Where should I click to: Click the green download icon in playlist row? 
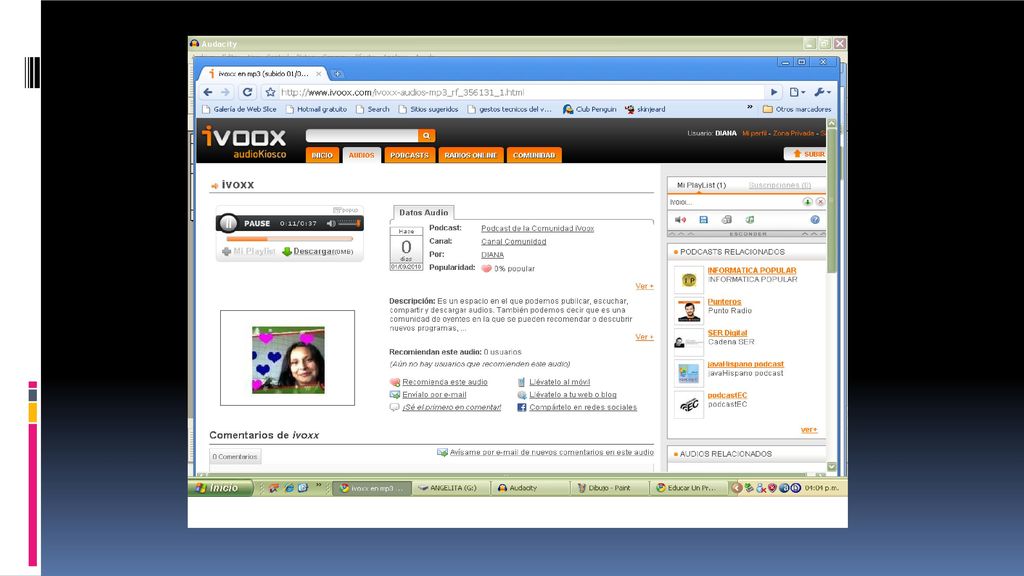pyautogui.click(x=808, y=202)
